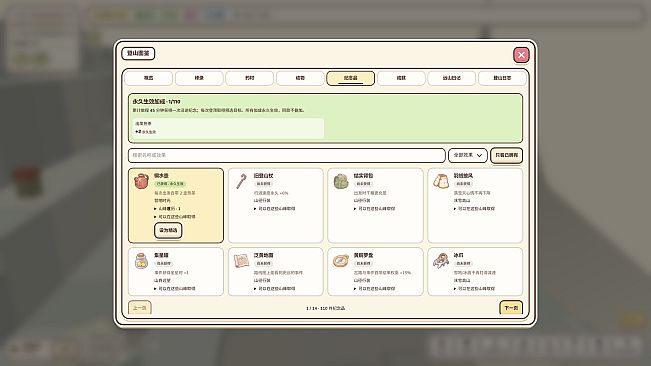
Task: Expand obtainable peaks on star jar card
Action: (x=174, y=288)
